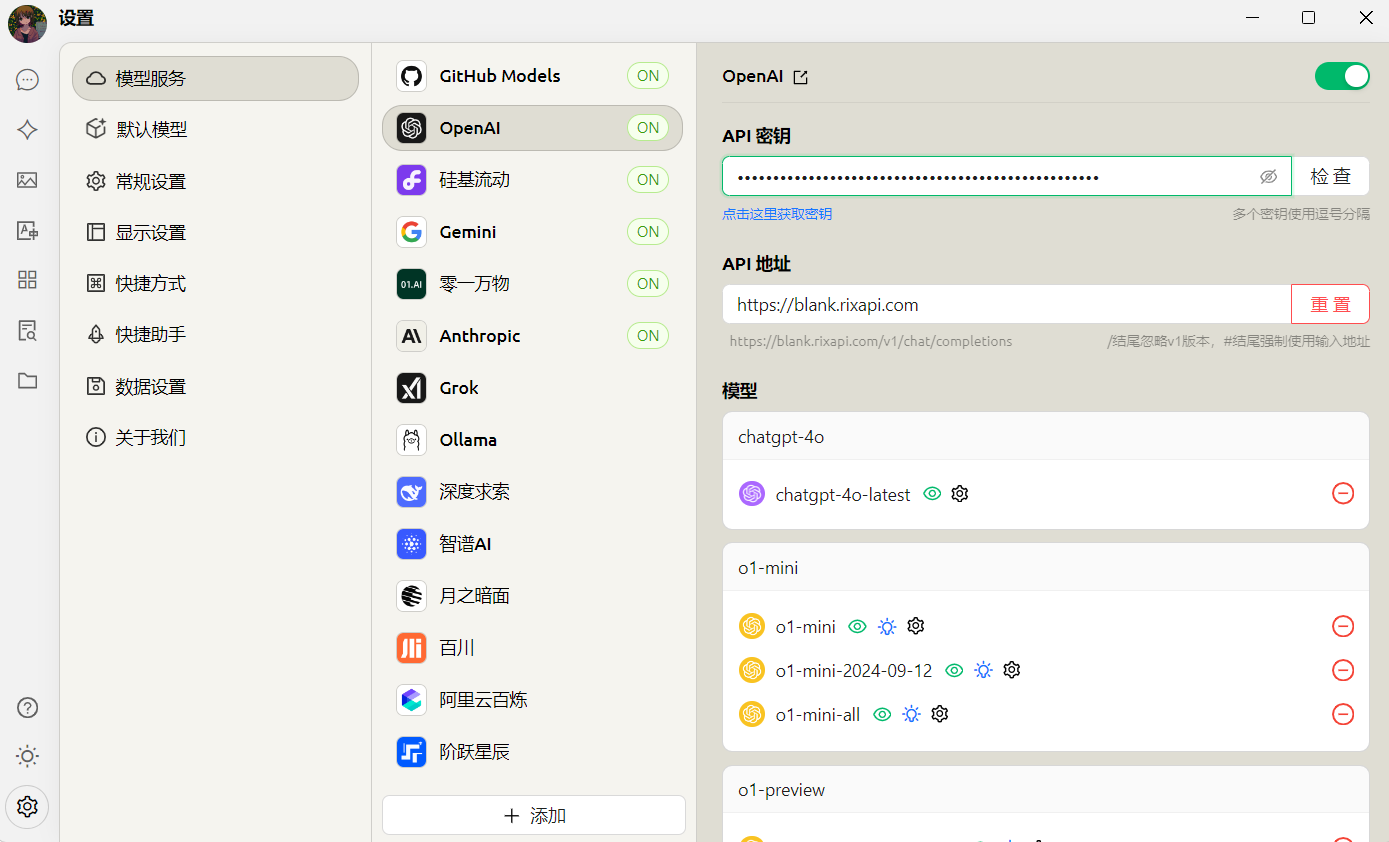1389x842 pixels.
Task: Click the help question mark icon
Action: point(27,707)
